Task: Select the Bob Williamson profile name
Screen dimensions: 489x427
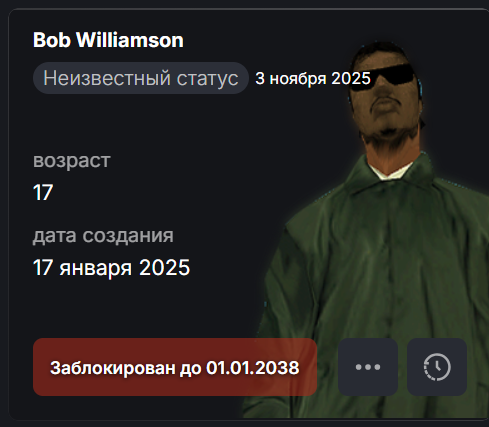Action: [x=108, y=40]
